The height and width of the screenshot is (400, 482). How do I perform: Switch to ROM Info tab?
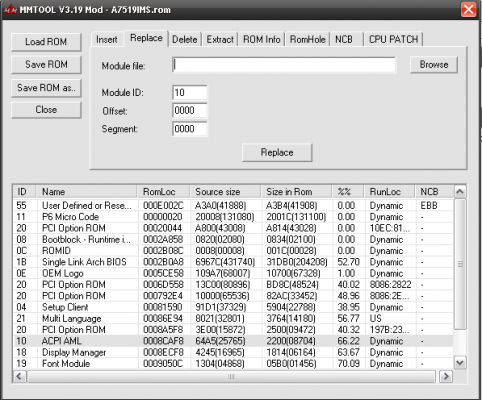click(x=262, y=39)
